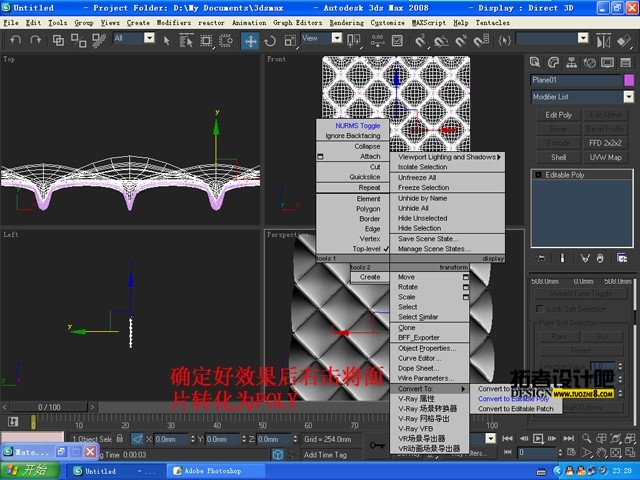Toggle Attach settings box in quad menu
The image size is (640, 480).
coord(320,157)
